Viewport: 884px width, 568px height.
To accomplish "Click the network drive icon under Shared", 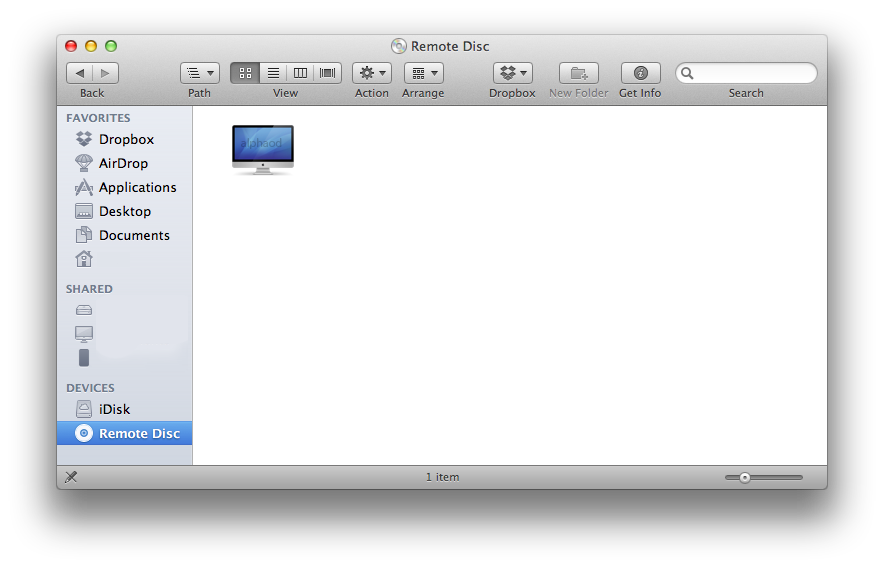I will (84, 310).
